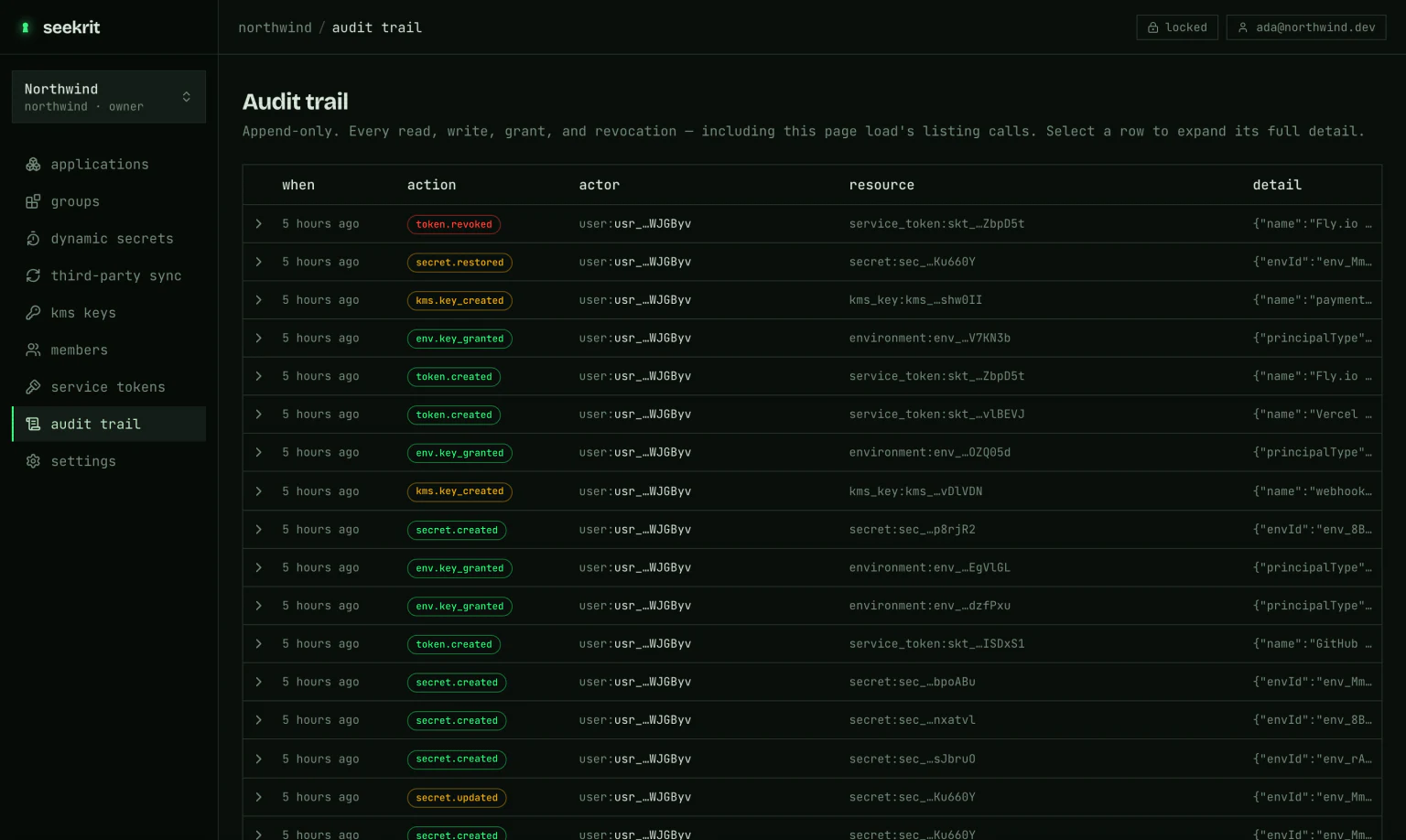1406x840 pixels.
Task: Click the 'when' column header
Action: pyautogui.click(x=298, y=185)
